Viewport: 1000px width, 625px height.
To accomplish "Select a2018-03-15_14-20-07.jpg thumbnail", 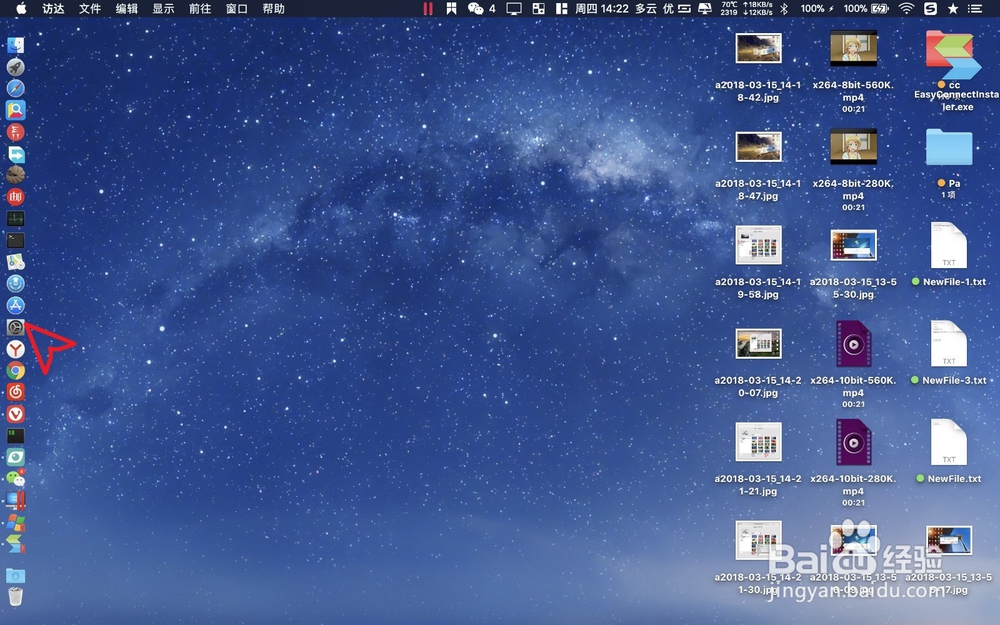I will 758,344.
